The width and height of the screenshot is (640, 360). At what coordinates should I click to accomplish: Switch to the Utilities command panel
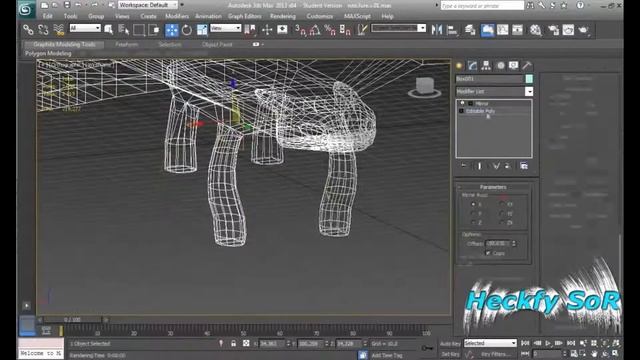[527, 65]
